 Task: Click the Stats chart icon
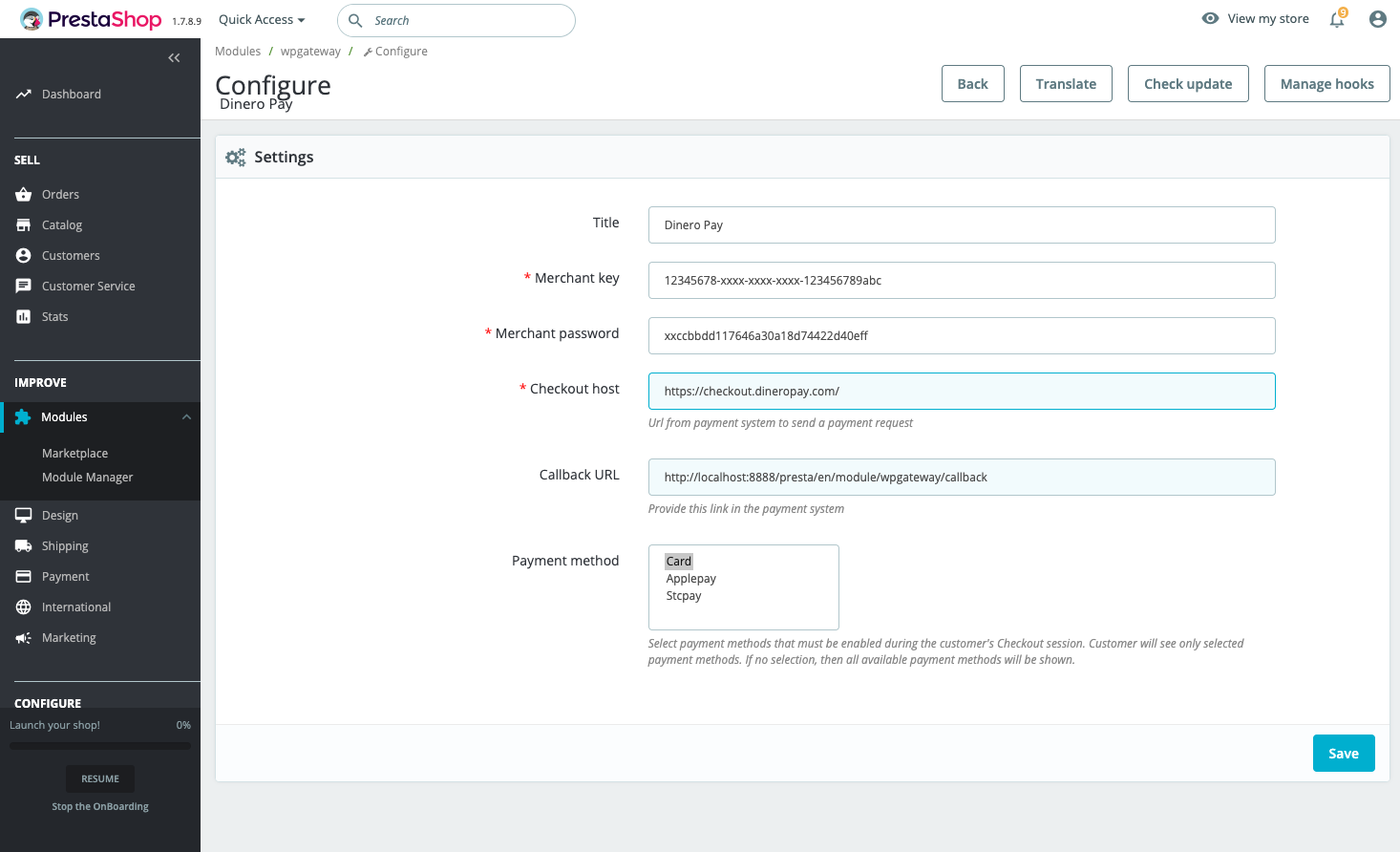(x=24, y=317)
